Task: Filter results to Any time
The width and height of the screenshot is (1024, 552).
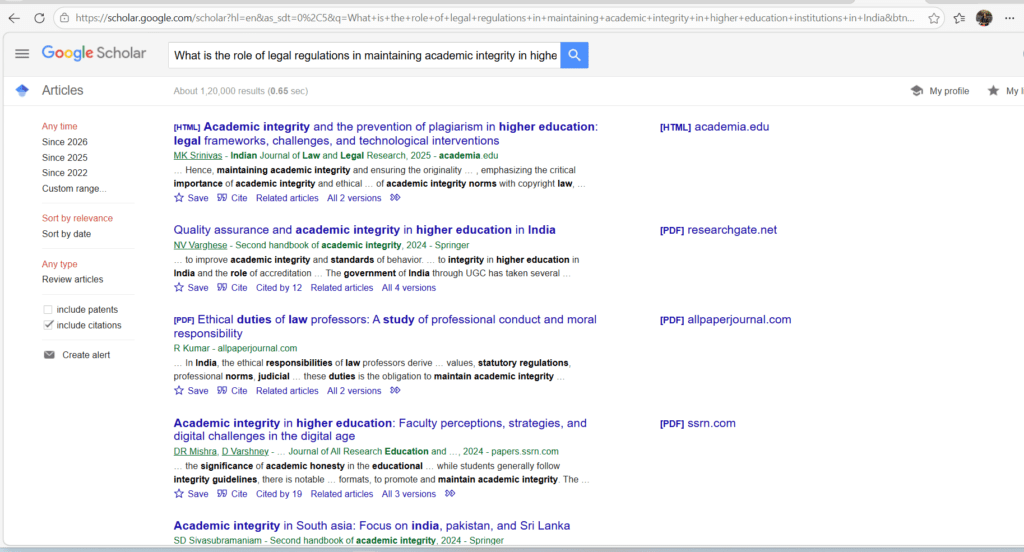Action: [x=59, y=126]
